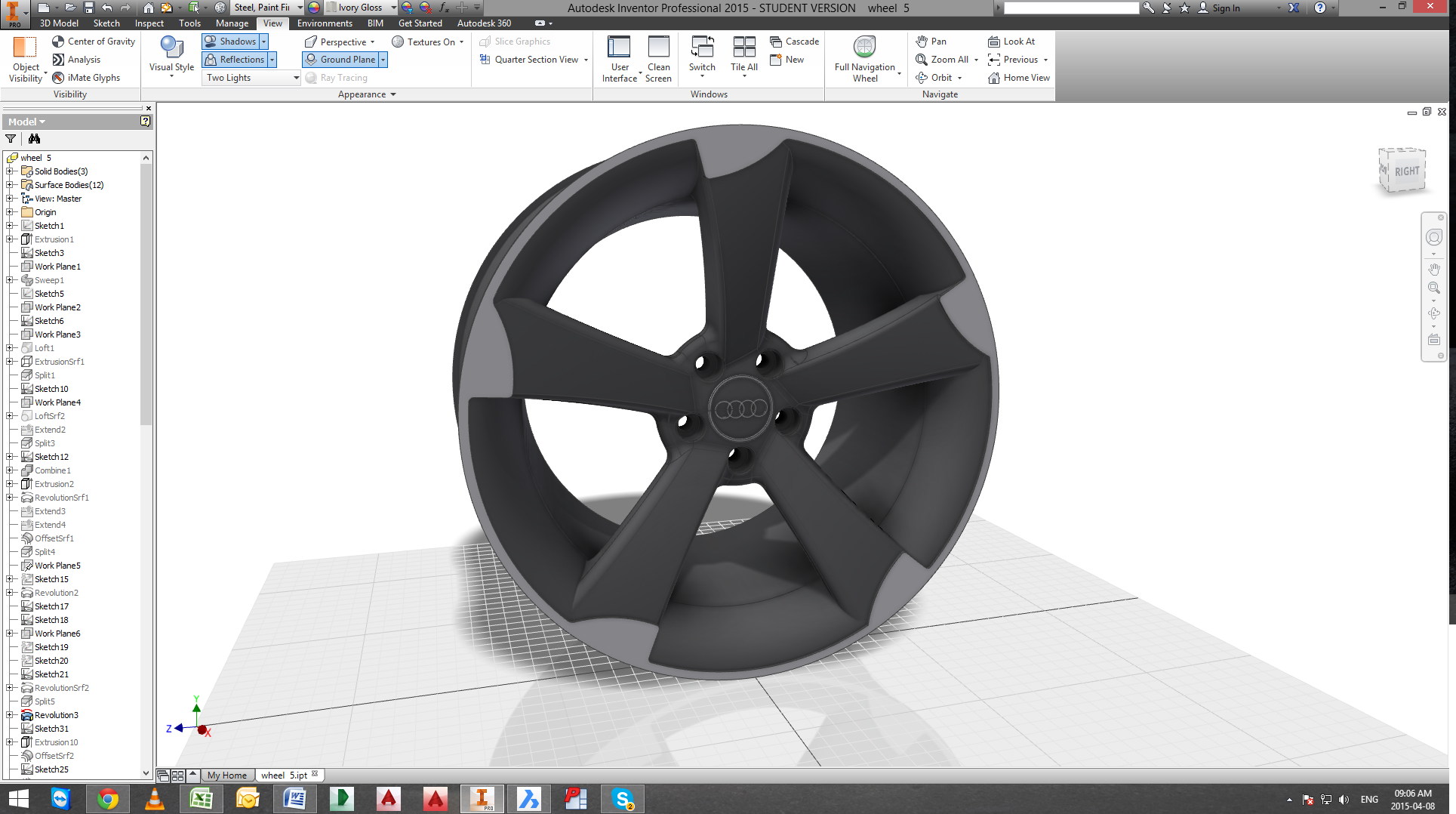1456x814 pixels.
Task: Open the Visual Style menu
Action: tap(171, 57)
